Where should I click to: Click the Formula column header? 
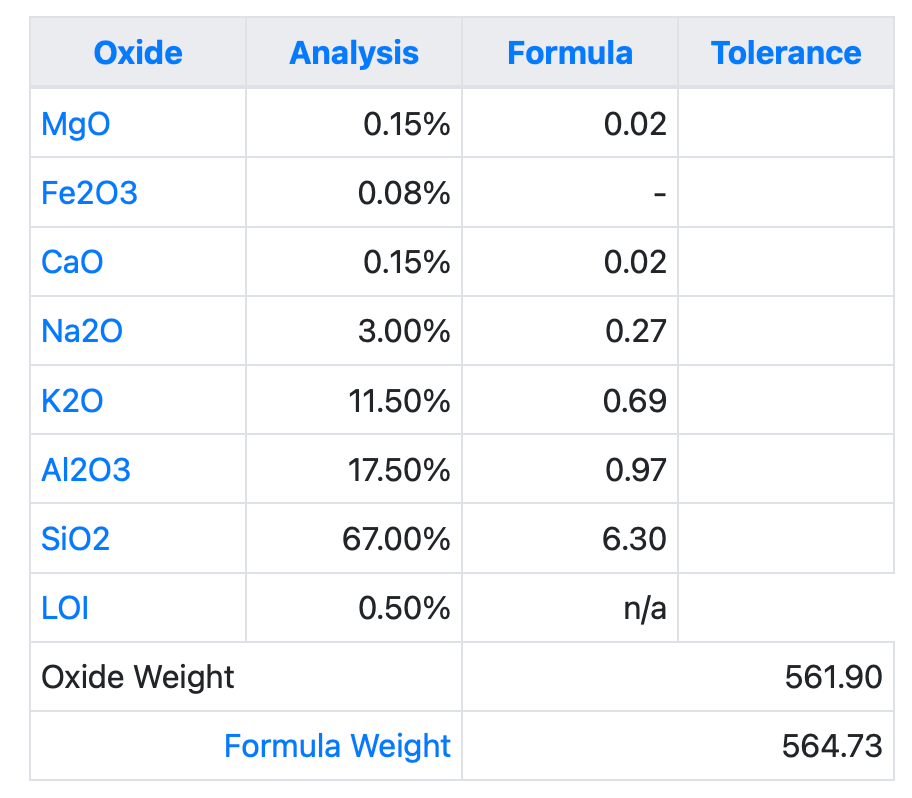pos(570,53)
